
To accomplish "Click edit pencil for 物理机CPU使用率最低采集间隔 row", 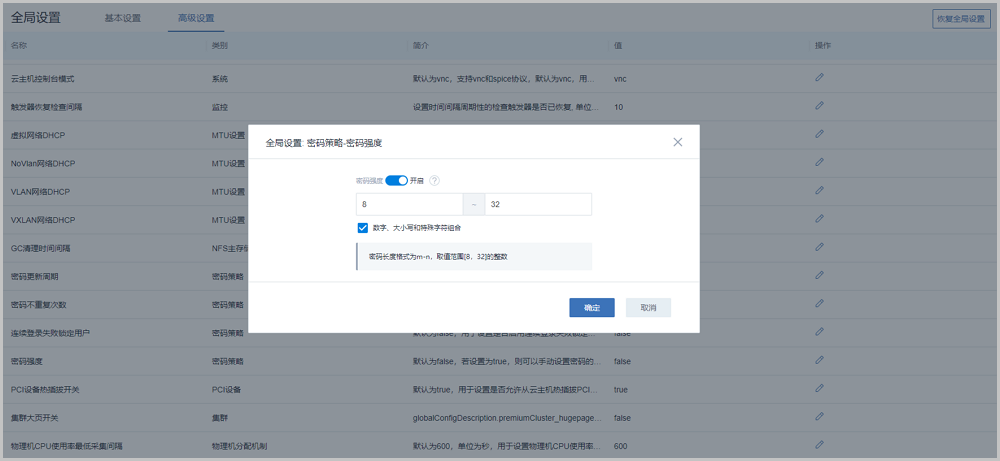I will (819, 444).
